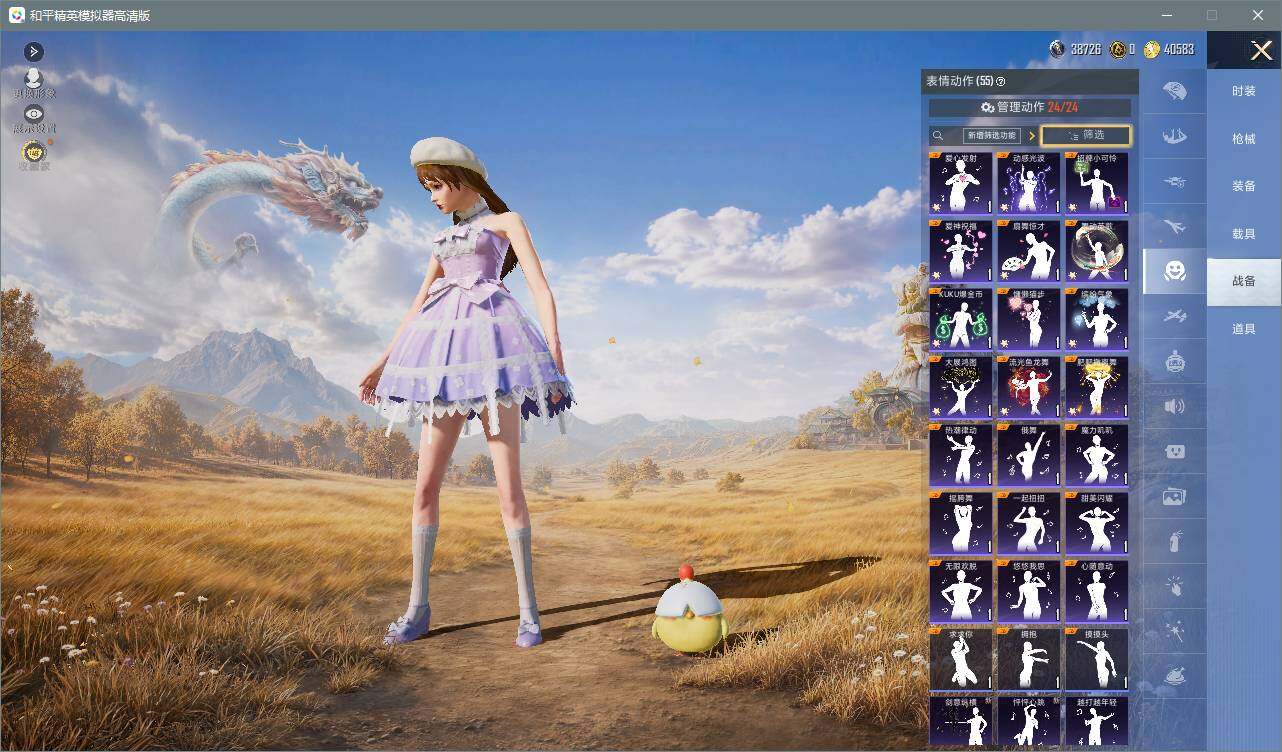Open the 筛选 filter button
Screen dimensions: 1282x752
[1086, 135]
